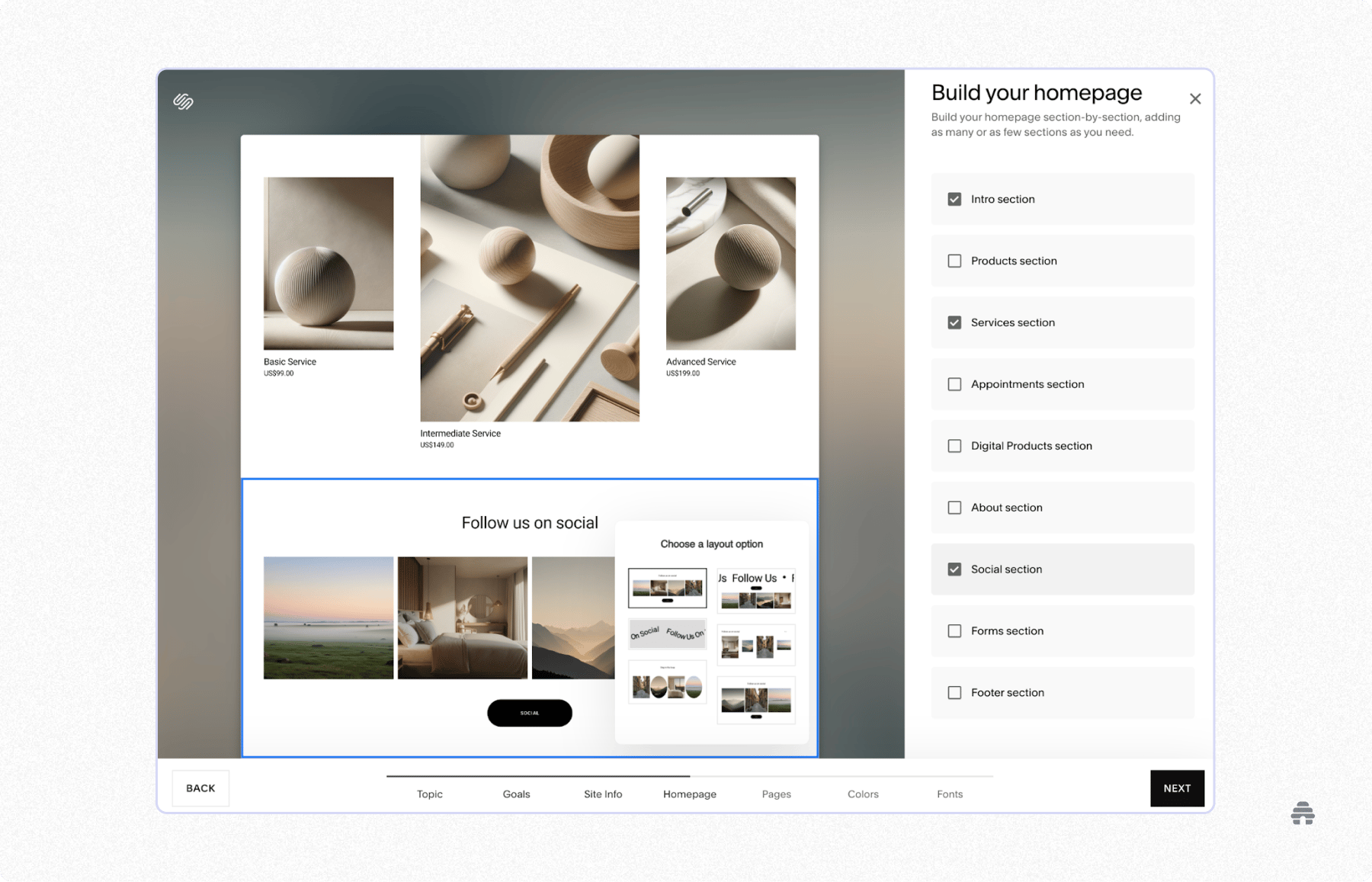The width and height of the screenshot is (1372, 882).
Task: Click the 'Intro section' label text
Action: tap(1003, 199)
